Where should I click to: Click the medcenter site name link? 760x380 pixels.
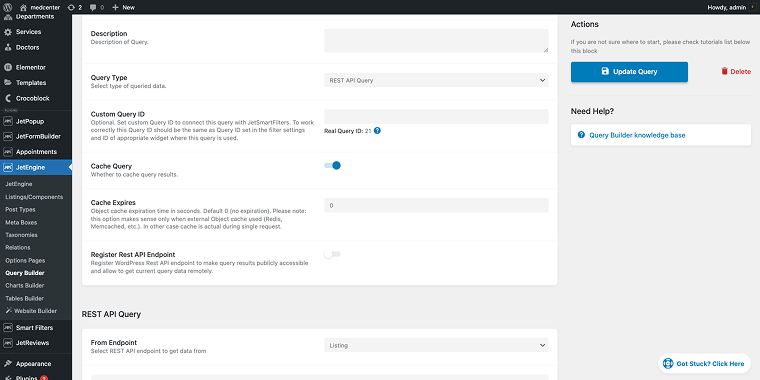pos(45,7)
